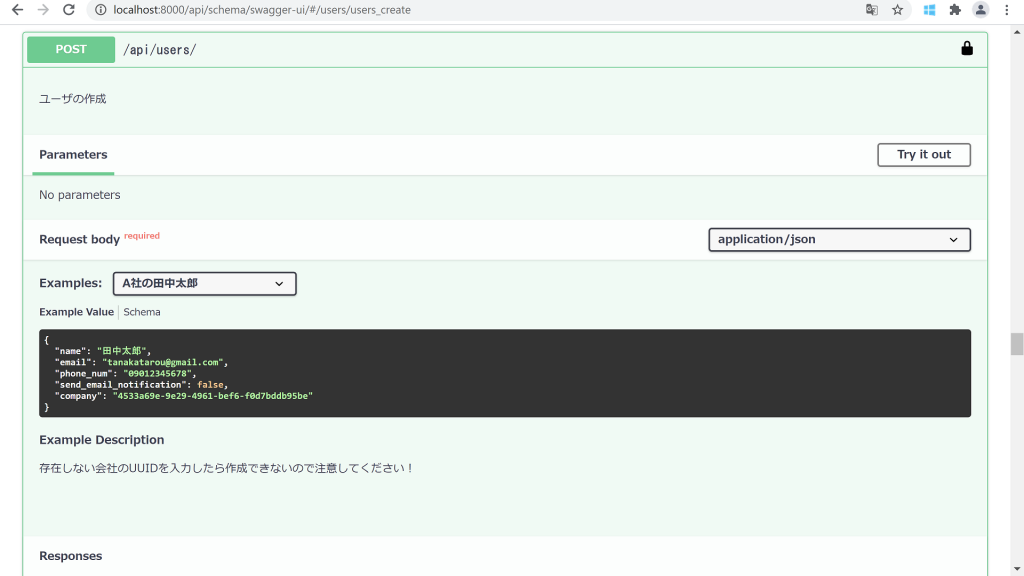Open the application/json content type dropdown
1024x576 pixels.
point(839,240)
